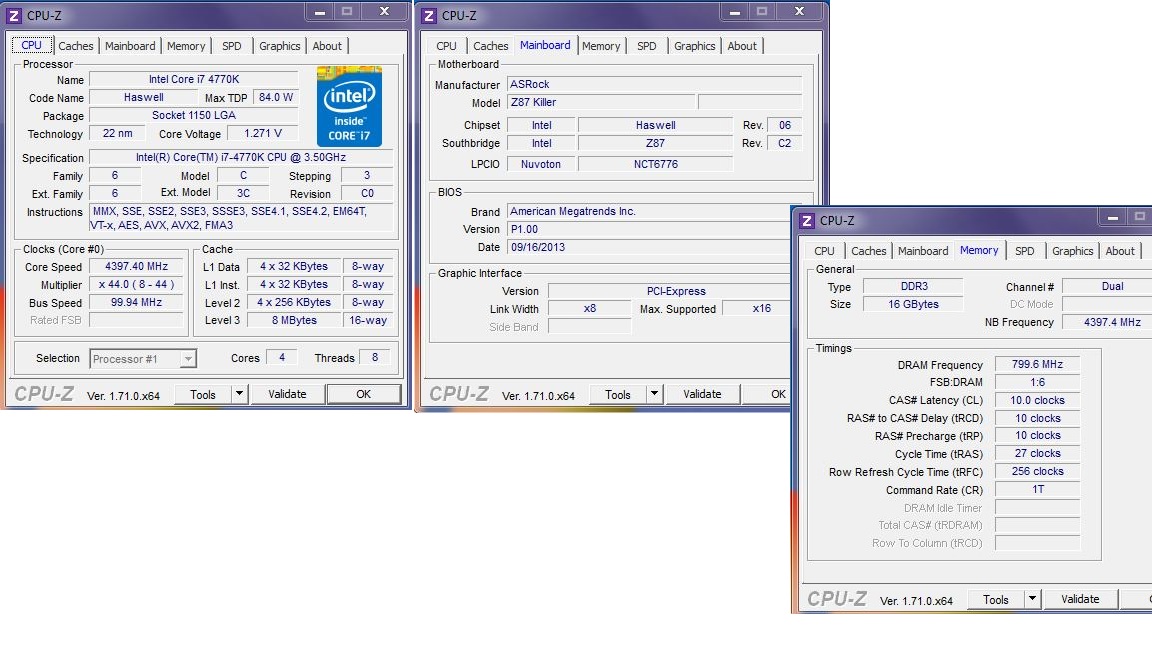This screenshot has width=1152, height=648.
Task: Select the active CPU tab in the left window
Action: 32,45
